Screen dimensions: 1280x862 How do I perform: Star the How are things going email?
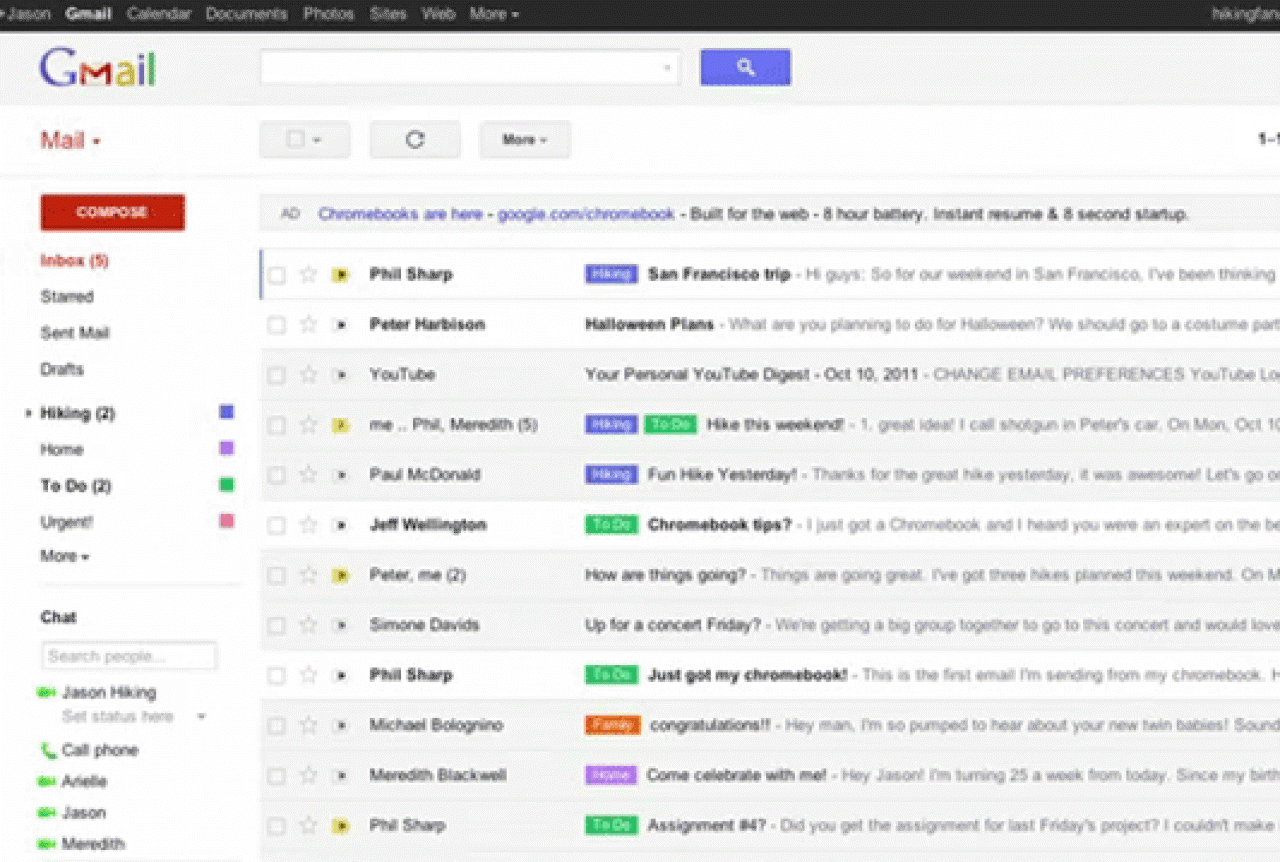[308, 575]
